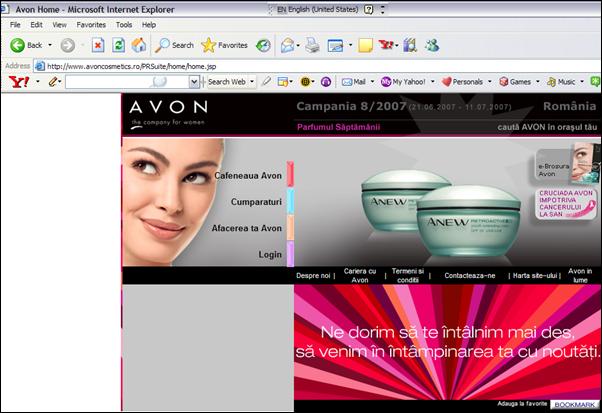Click Cafeneaua Avon link
The height and width of the screenshot is (413, 602).
coord(248,176)
